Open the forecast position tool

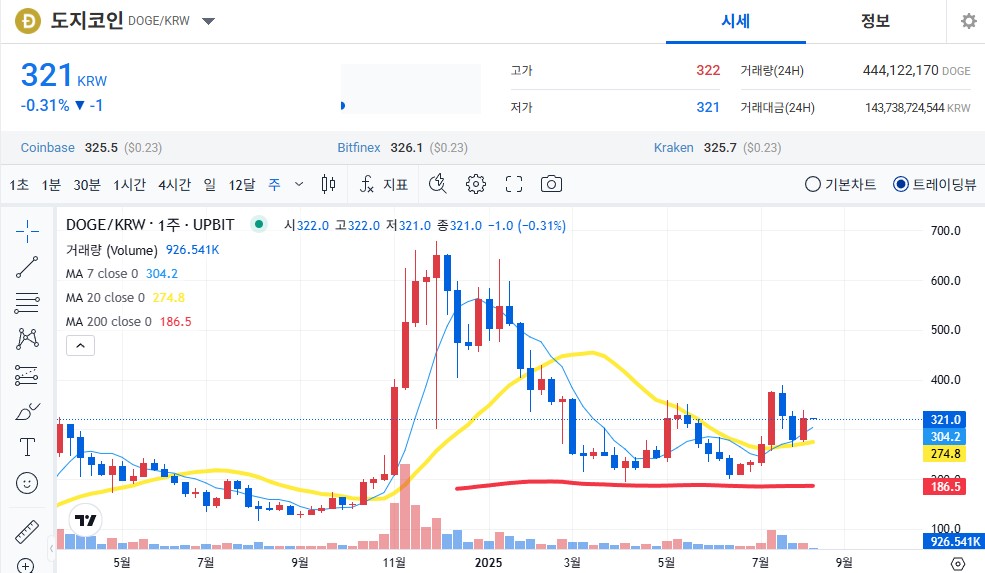27,375
